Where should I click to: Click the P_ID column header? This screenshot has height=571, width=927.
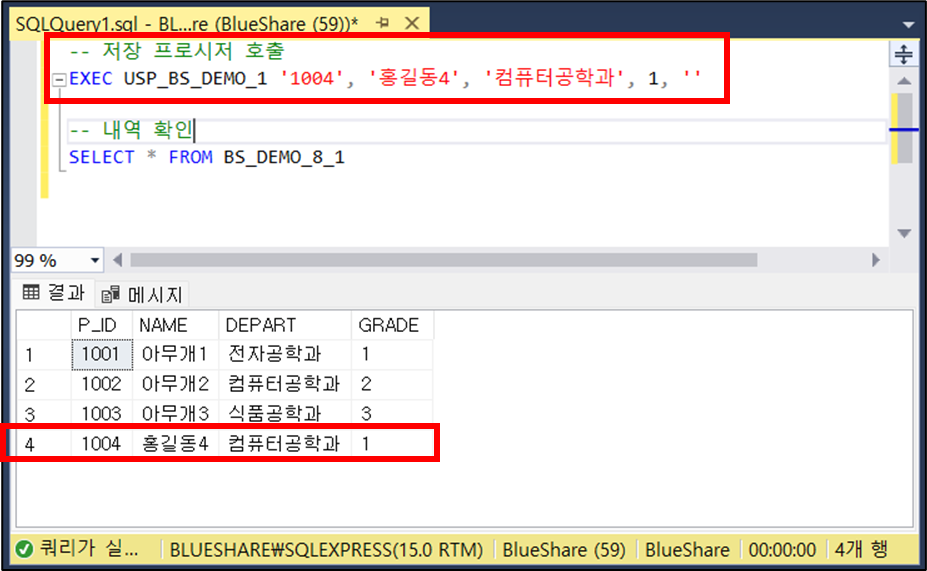[x=101, y=325]
